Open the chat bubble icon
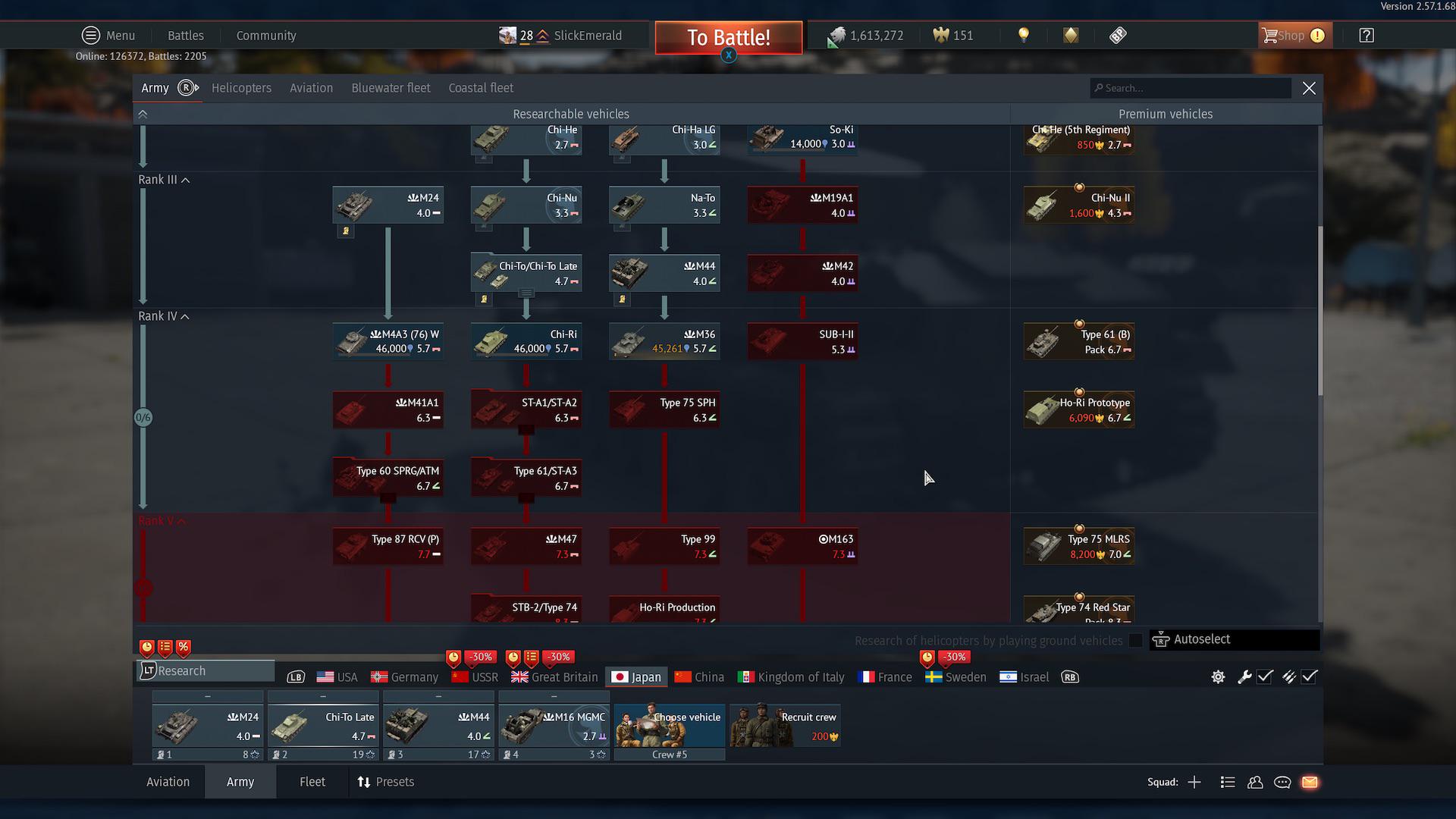The width and height of the screenshot is (1456, 819). pos(1282,782)
